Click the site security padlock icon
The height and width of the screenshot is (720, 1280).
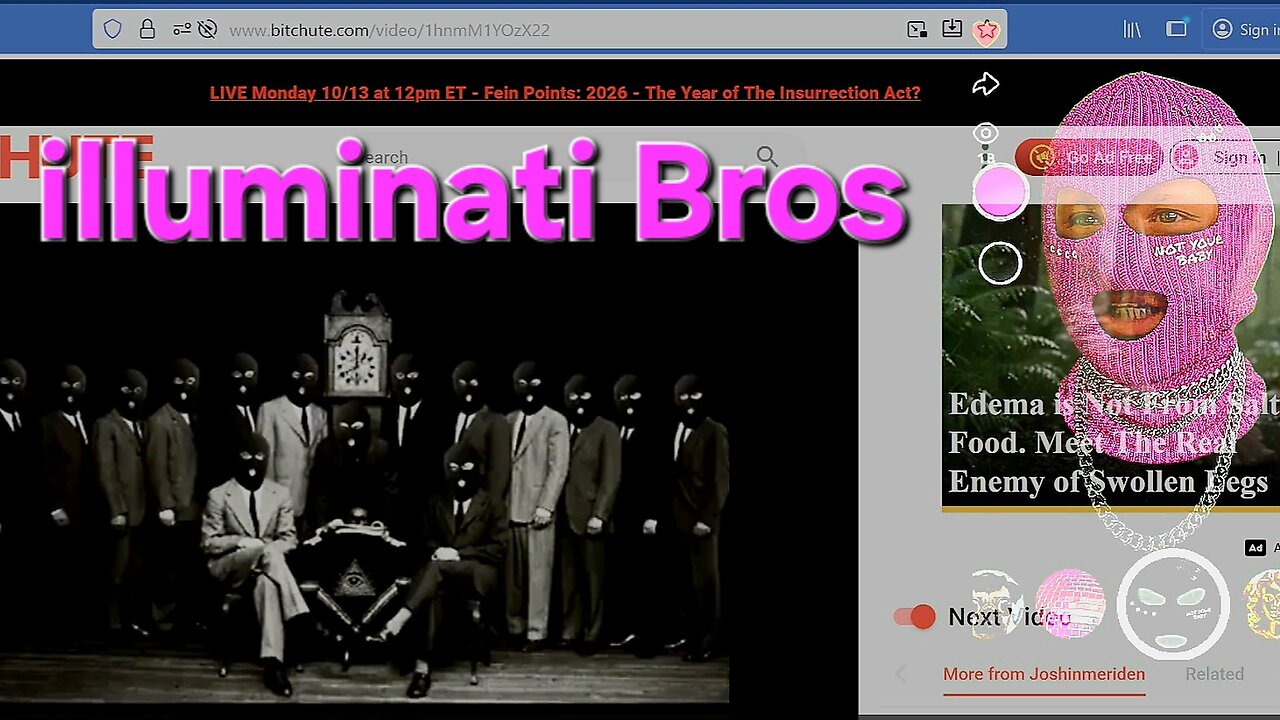tap(147, 30)
